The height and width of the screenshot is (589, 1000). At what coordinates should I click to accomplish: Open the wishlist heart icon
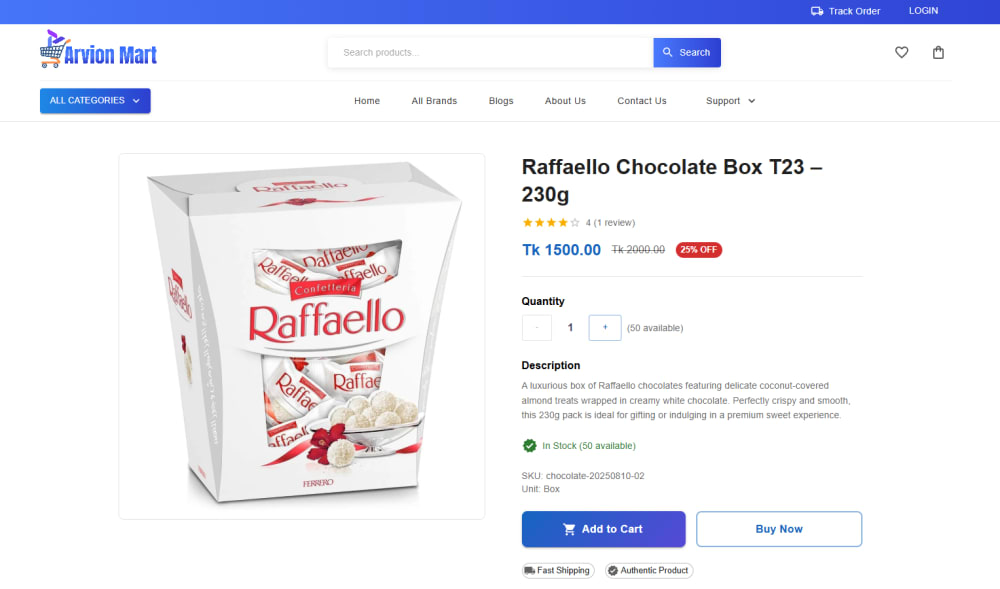901,53
